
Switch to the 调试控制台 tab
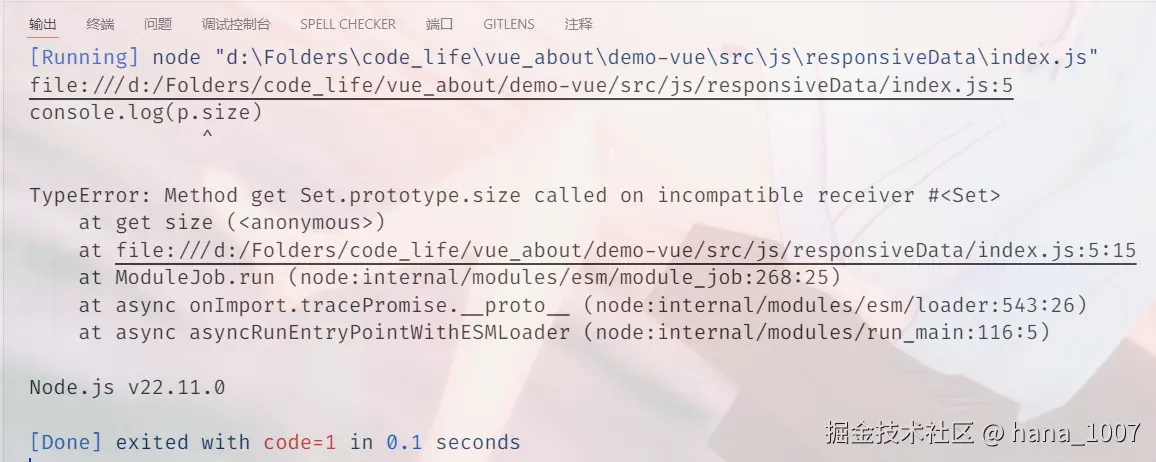pos(235,24)
